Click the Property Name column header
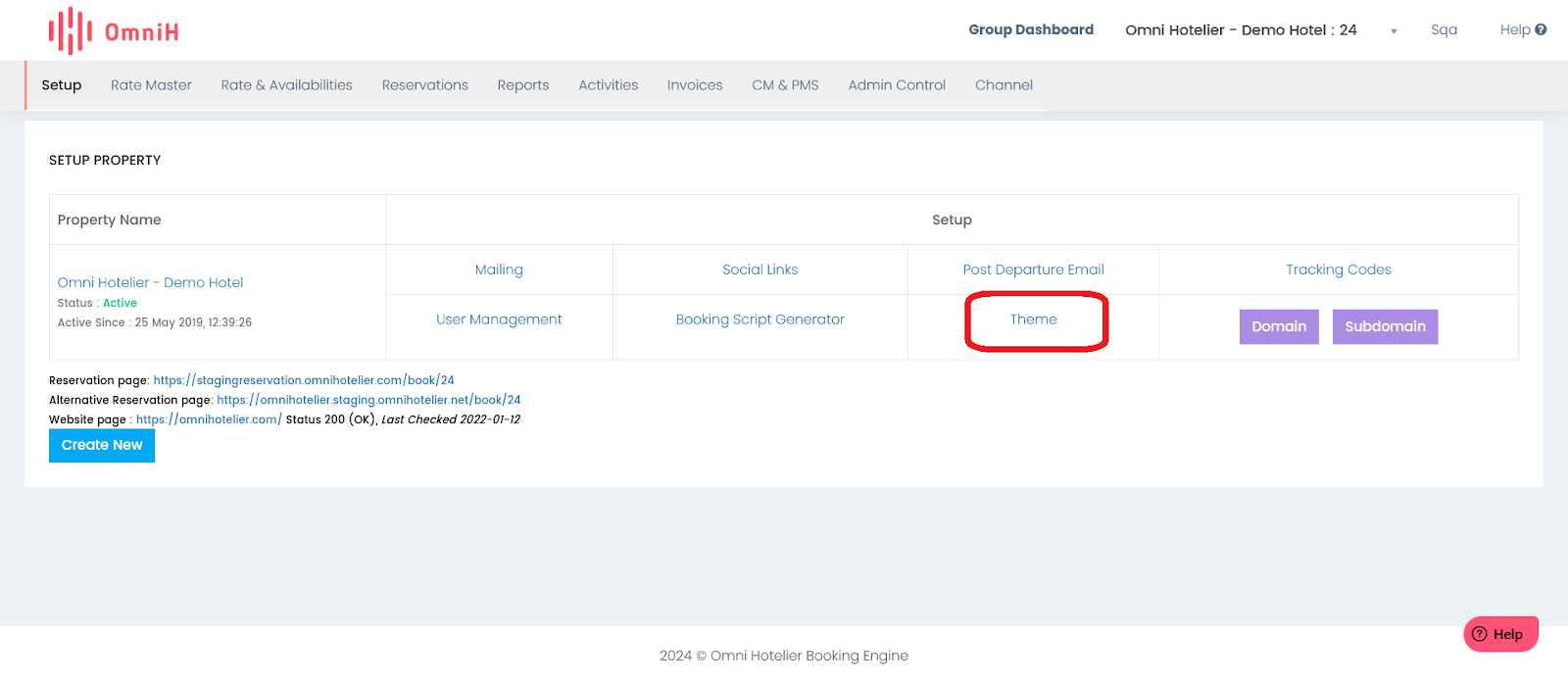The height and width of the screenshot is (684, 1568). click(109, 220)
